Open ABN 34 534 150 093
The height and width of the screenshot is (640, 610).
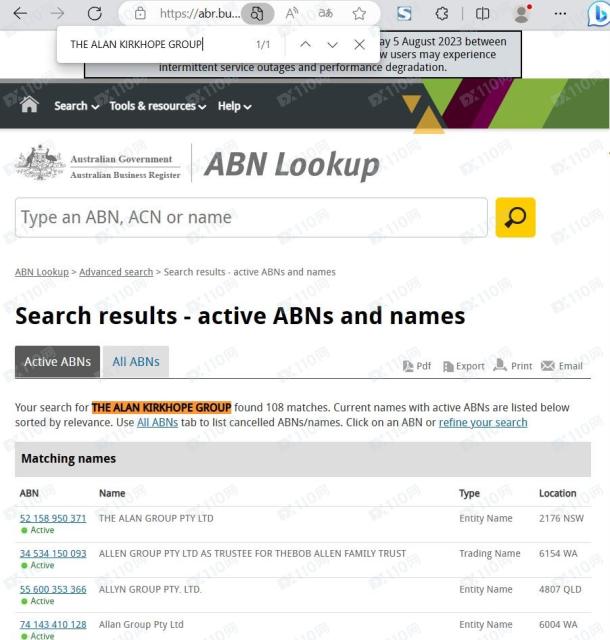53,554
